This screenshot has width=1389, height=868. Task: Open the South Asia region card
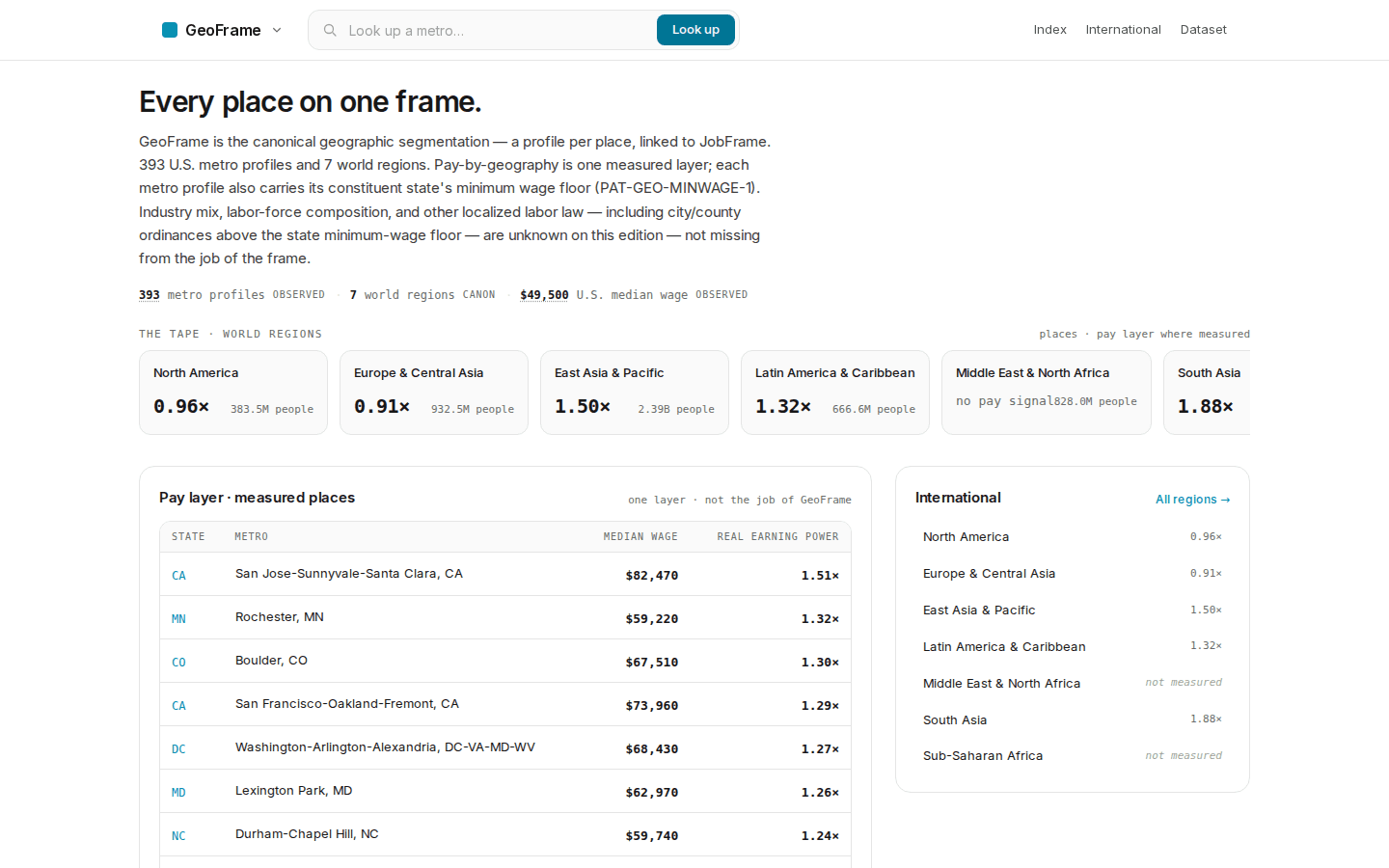(x=1207, y=393)
